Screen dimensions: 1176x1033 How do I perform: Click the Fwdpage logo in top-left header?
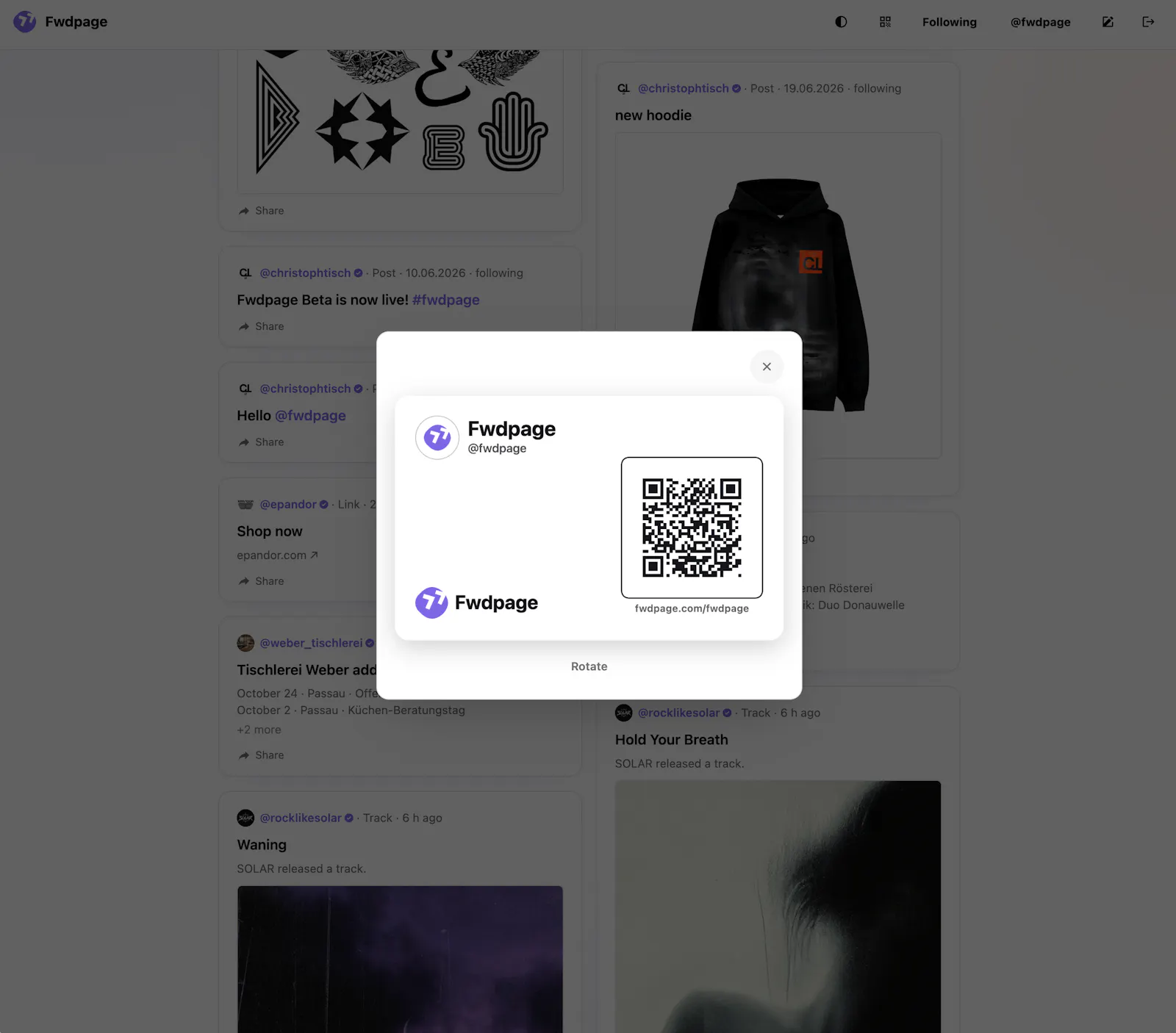pyautogui.click(x=25, y=22)
